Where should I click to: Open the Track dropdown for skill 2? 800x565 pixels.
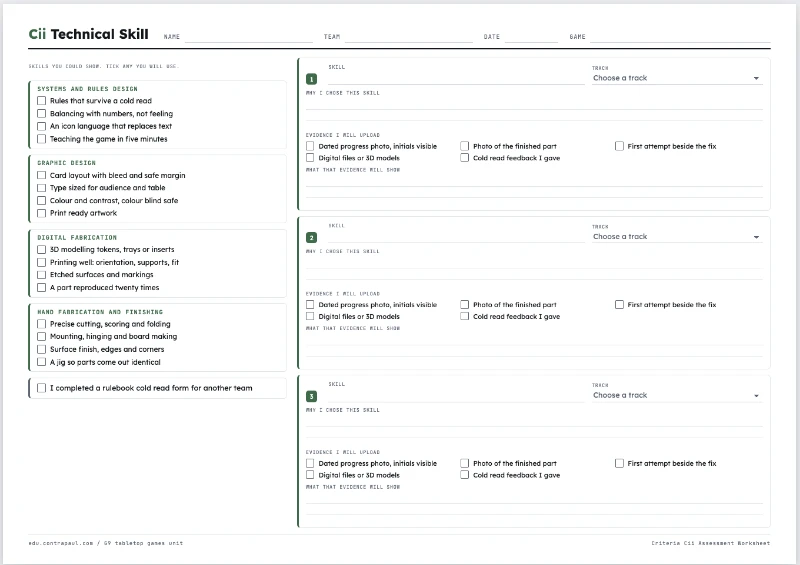677,237
